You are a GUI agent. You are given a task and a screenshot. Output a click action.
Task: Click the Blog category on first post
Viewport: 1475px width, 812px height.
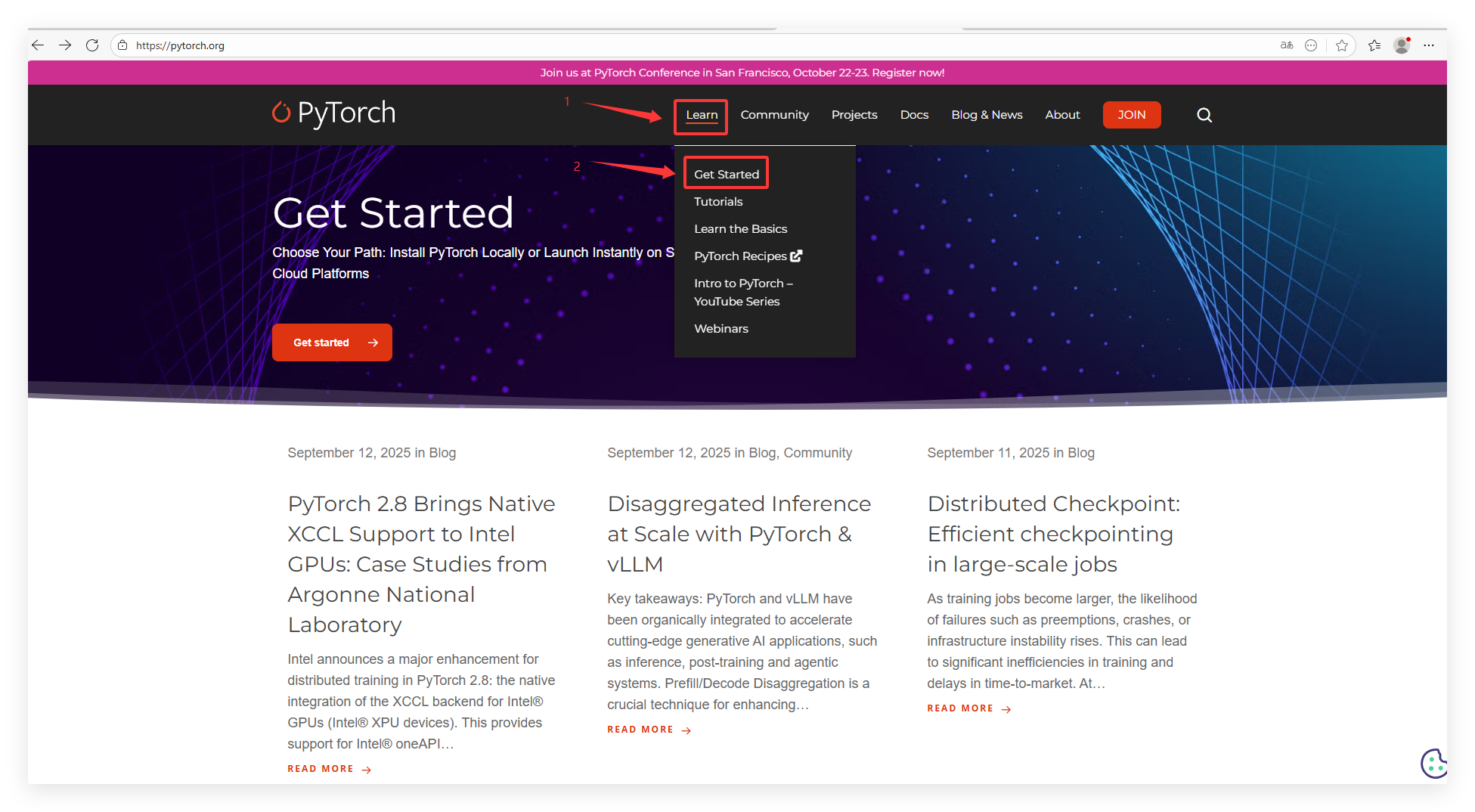tap(442, 453)
